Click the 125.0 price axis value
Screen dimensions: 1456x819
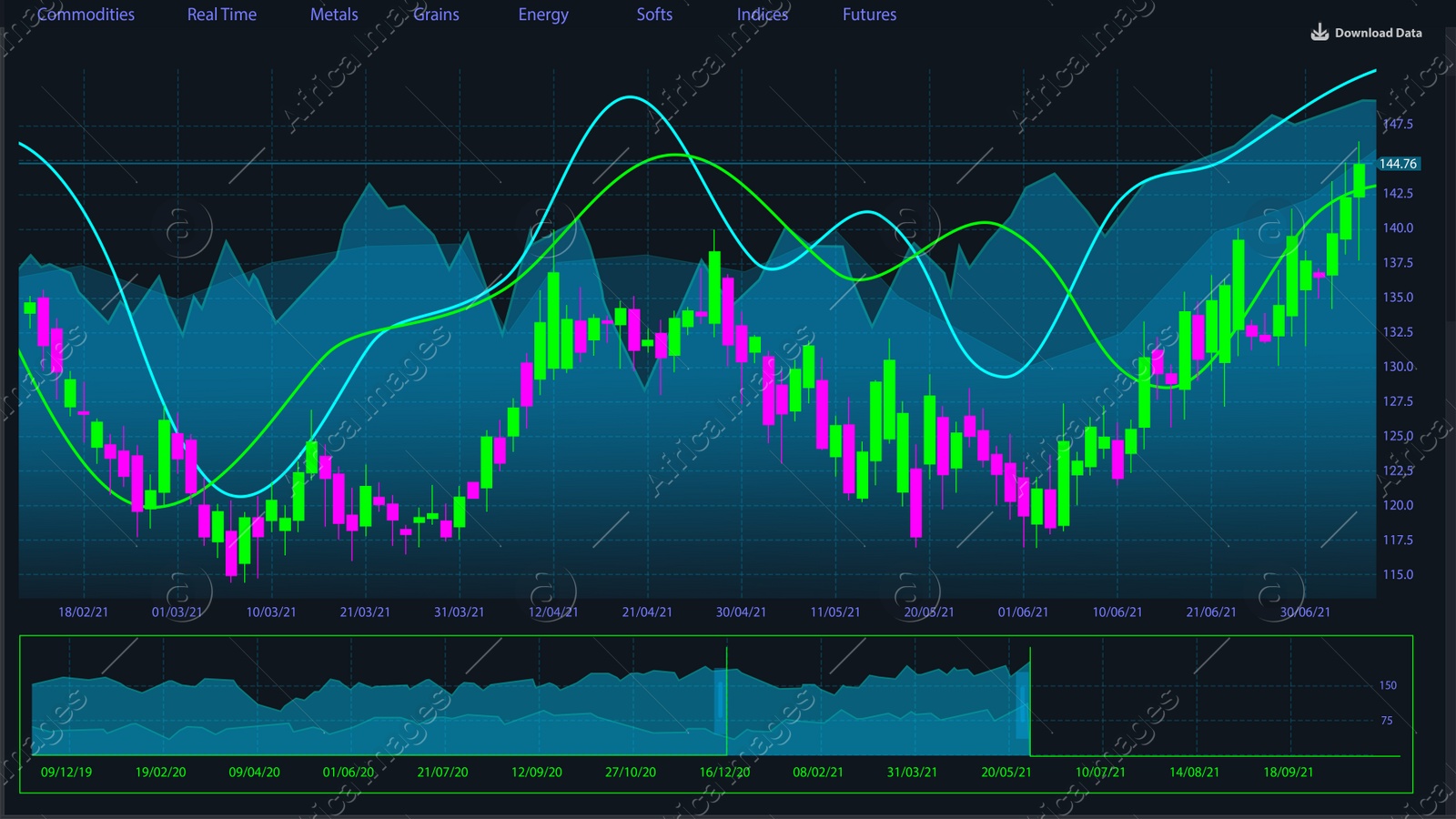pyautogui.click(x=1398, y=435)
